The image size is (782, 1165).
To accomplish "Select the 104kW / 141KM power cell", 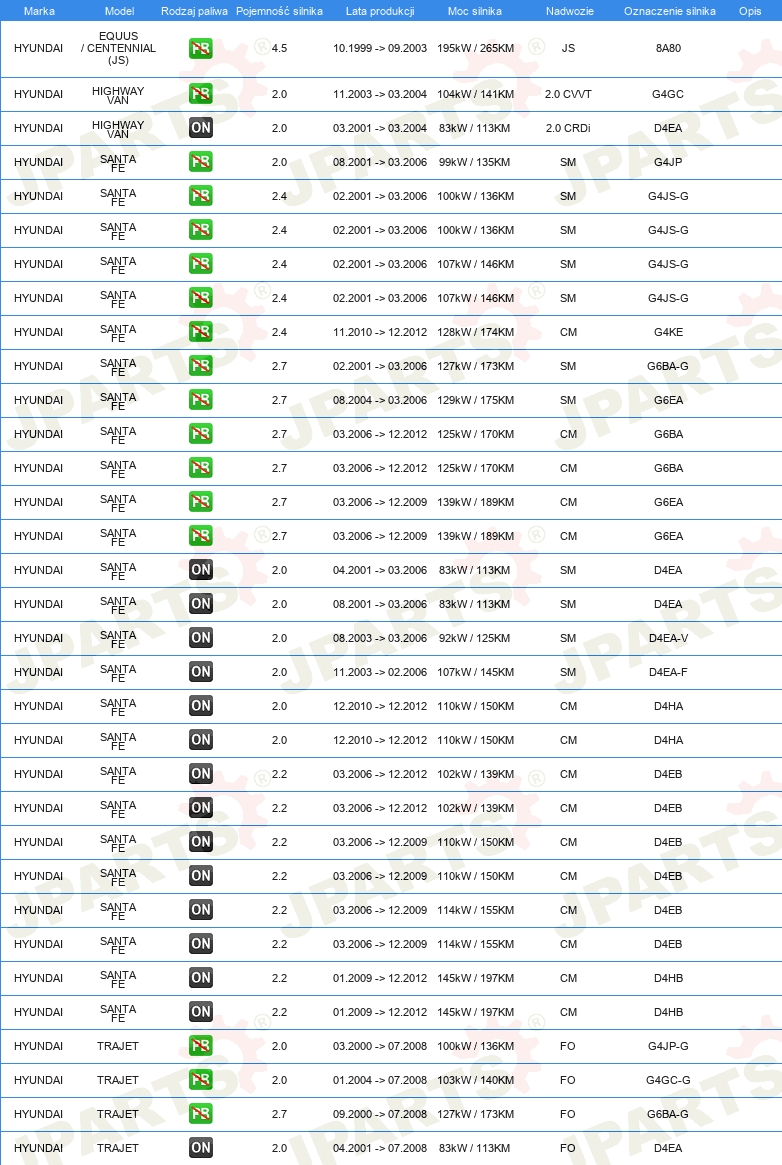I will 475,94.
